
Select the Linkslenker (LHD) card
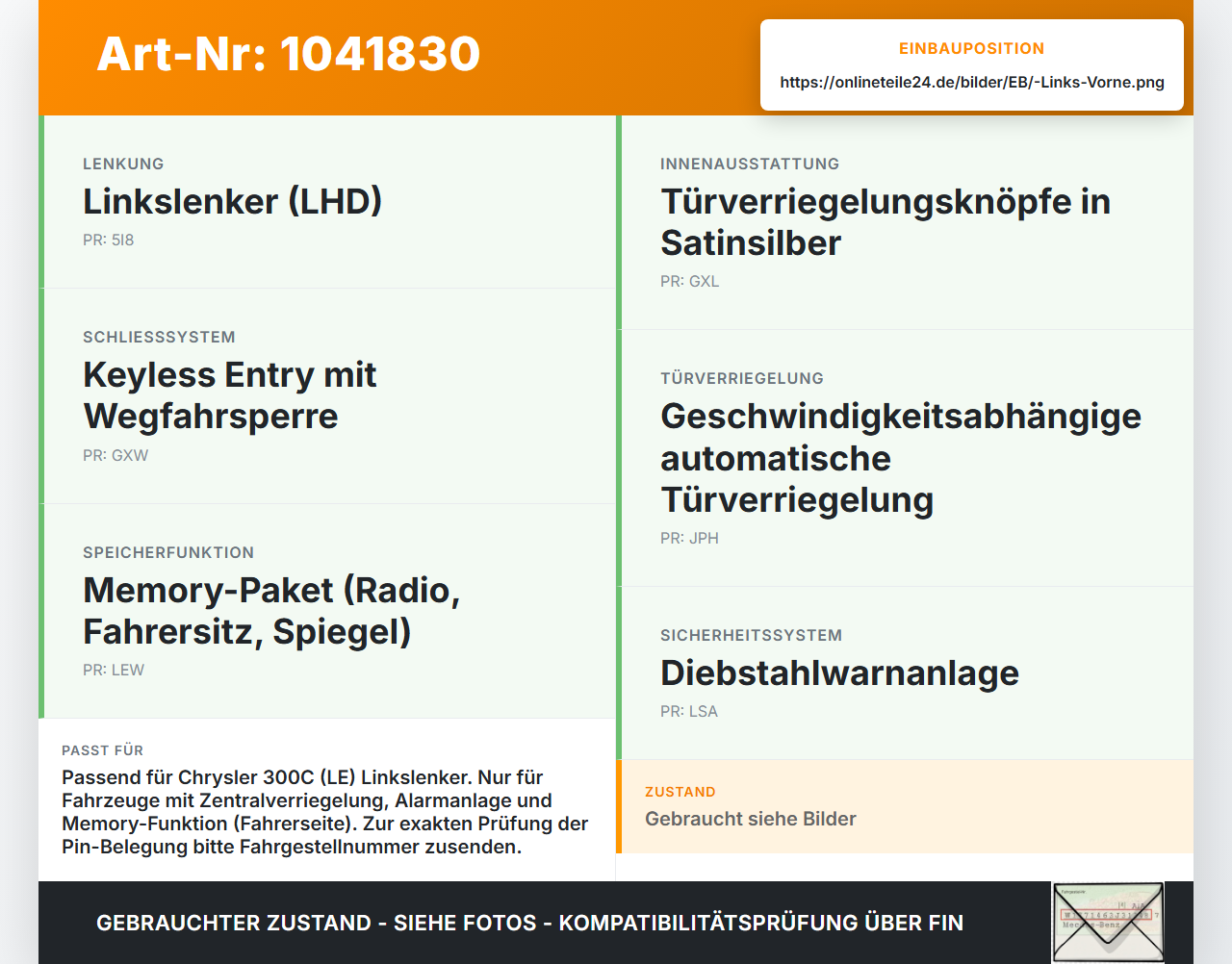click(327, 202)
